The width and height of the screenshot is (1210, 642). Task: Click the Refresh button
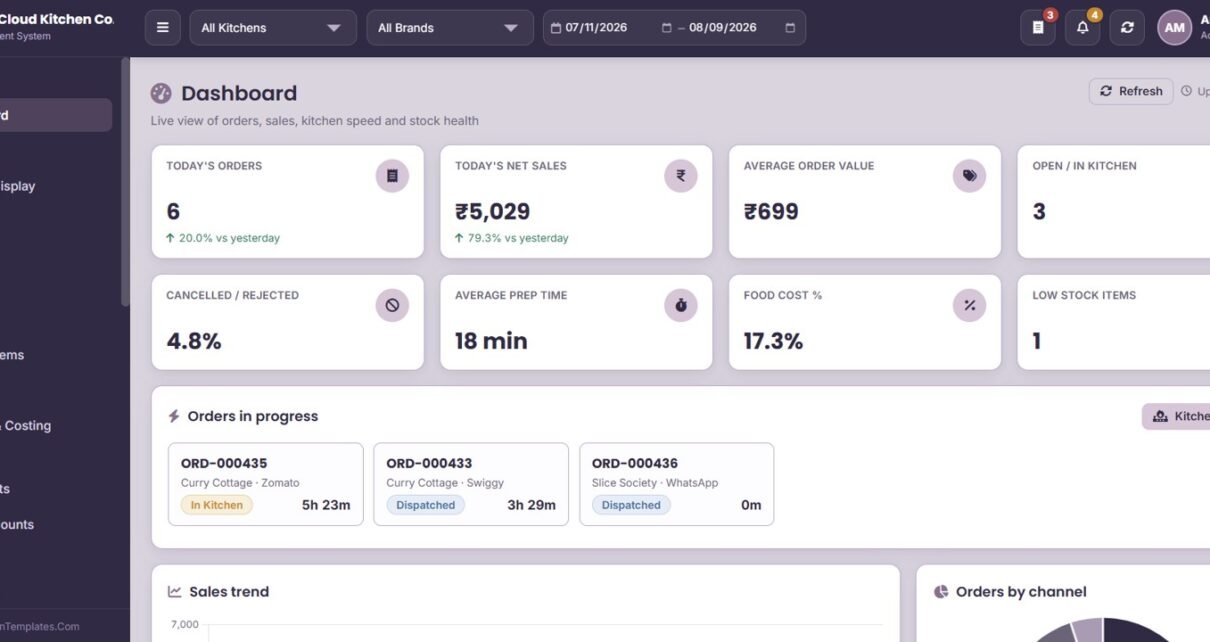pos(1131,91)
